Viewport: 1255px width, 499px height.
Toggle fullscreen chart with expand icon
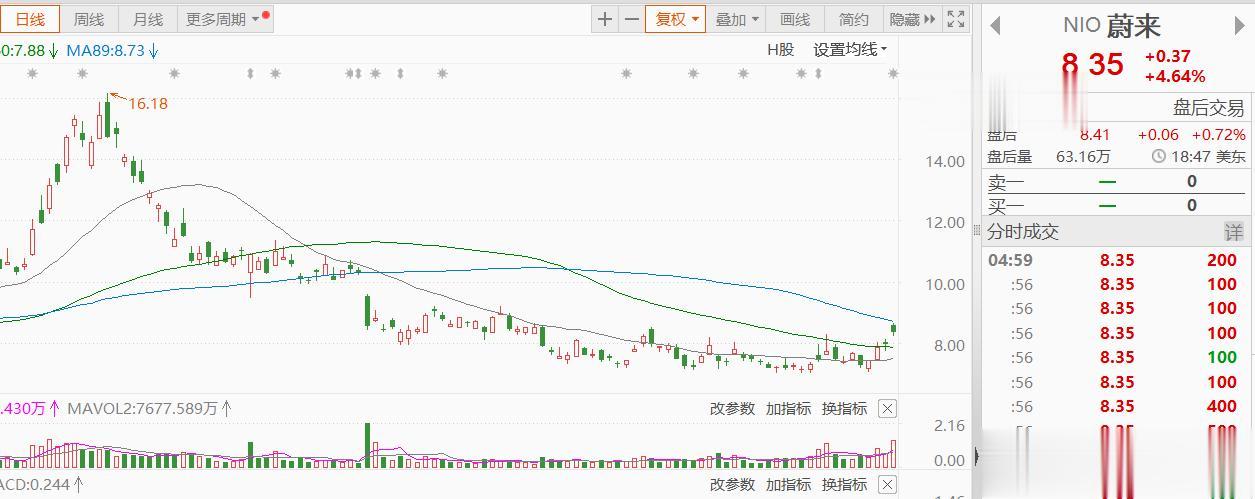click(956, 19)
